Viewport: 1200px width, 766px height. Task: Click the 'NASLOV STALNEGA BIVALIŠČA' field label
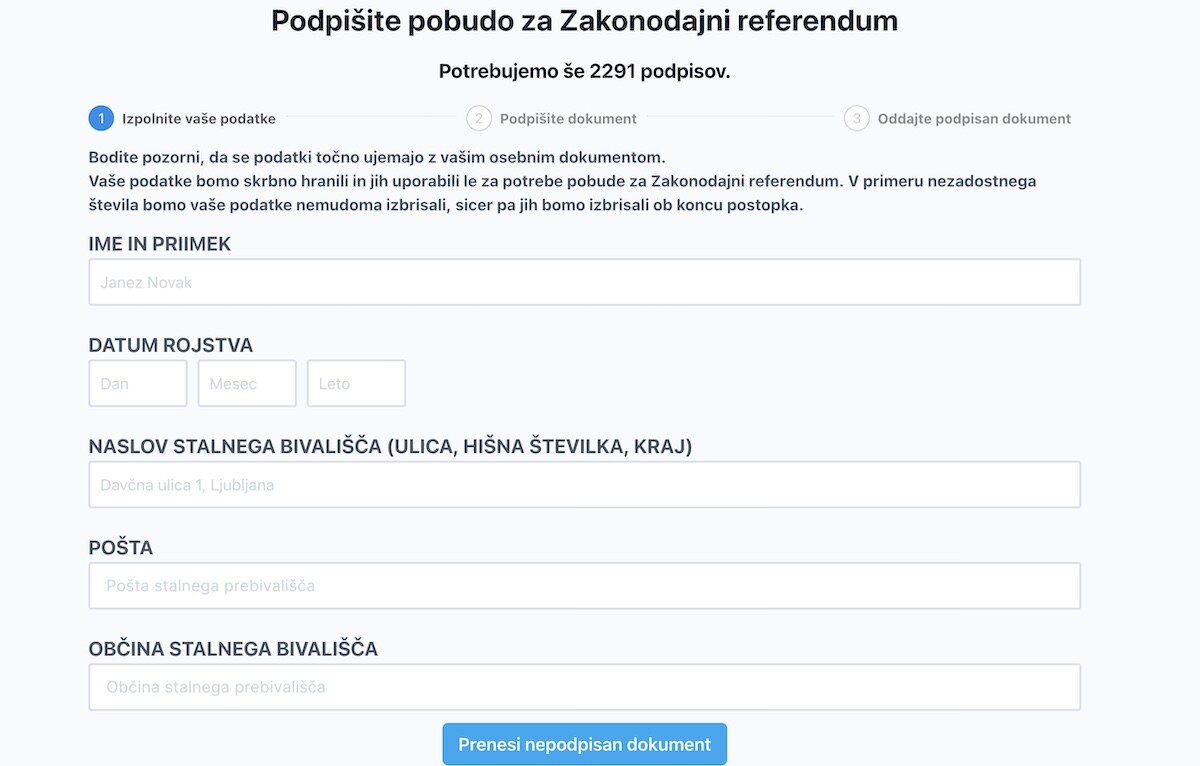point(390,447)
